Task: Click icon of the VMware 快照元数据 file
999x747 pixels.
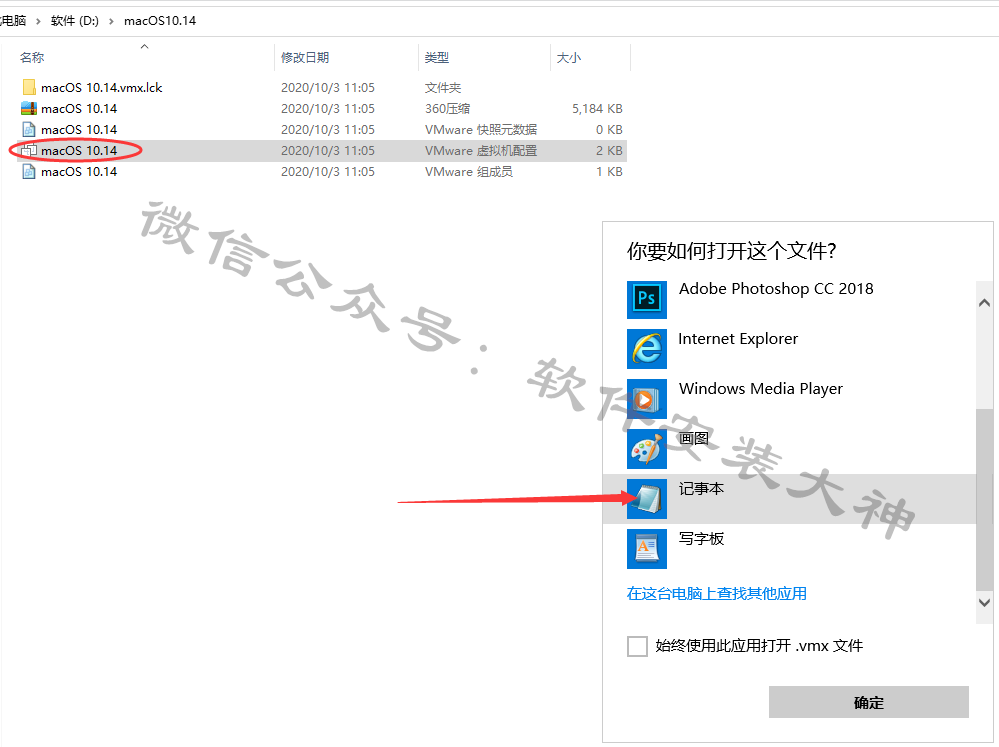Action: tap(29, 129)
